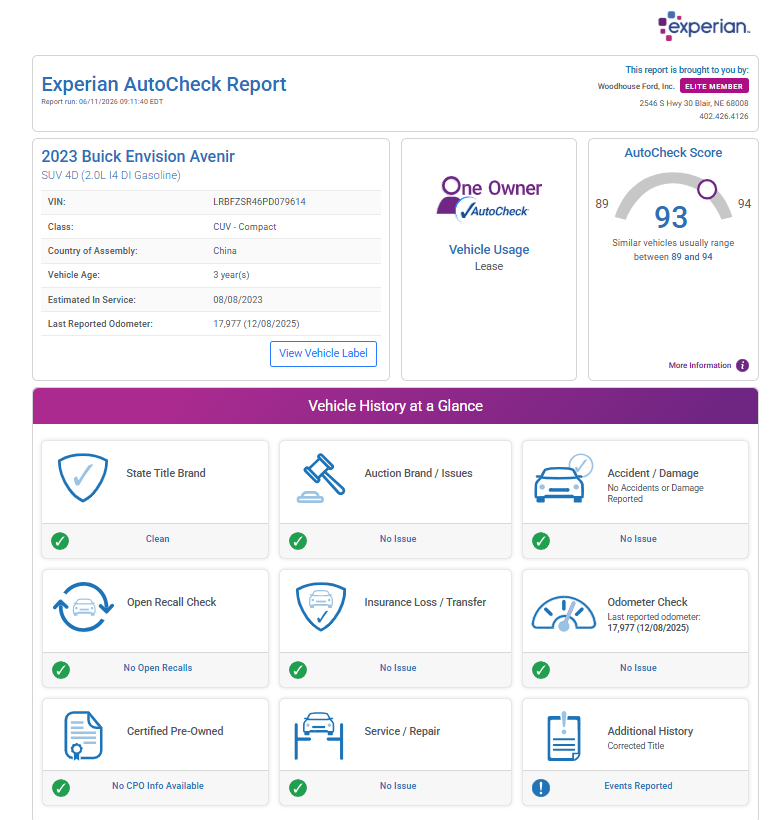Click green check beside No CPO Info Available
This screenshot has height=820, width=775.
coord(61,788)
